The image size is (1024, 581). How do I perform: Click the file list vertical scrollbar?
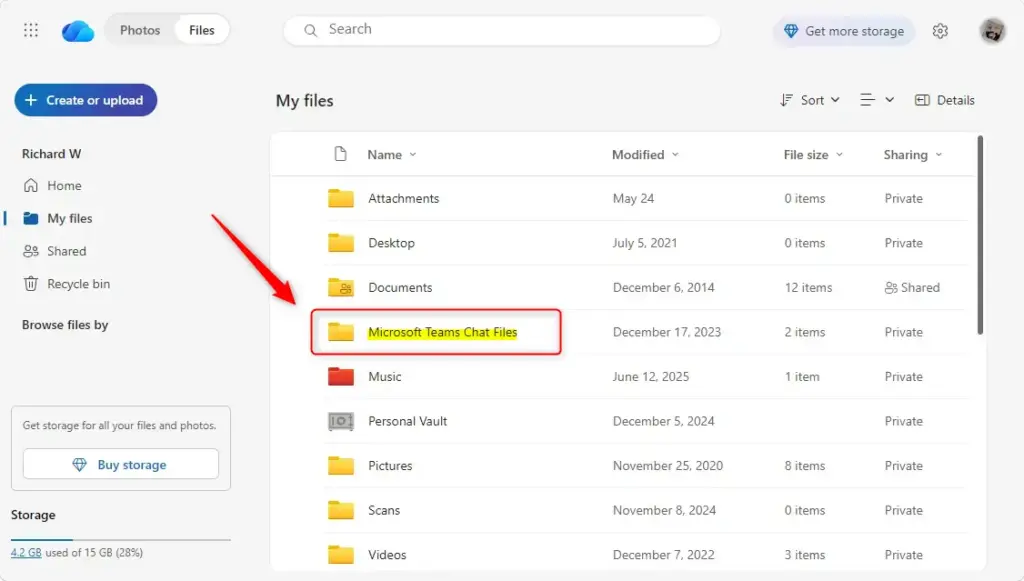click(x=980, y=235)
